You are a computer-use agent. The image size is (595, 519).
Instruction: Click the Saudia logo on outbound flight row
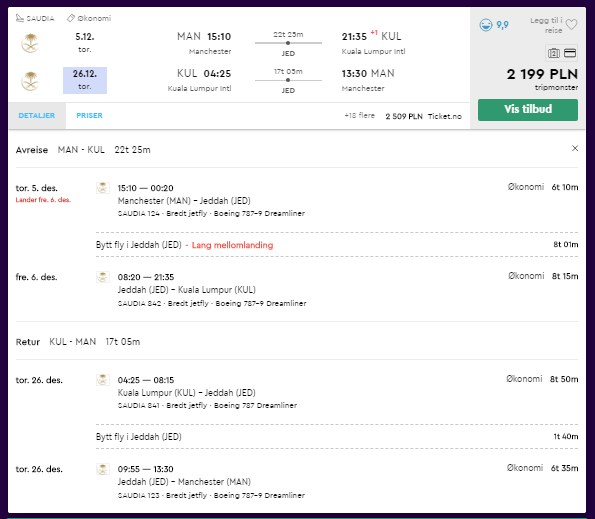click(x=30, y=43)
